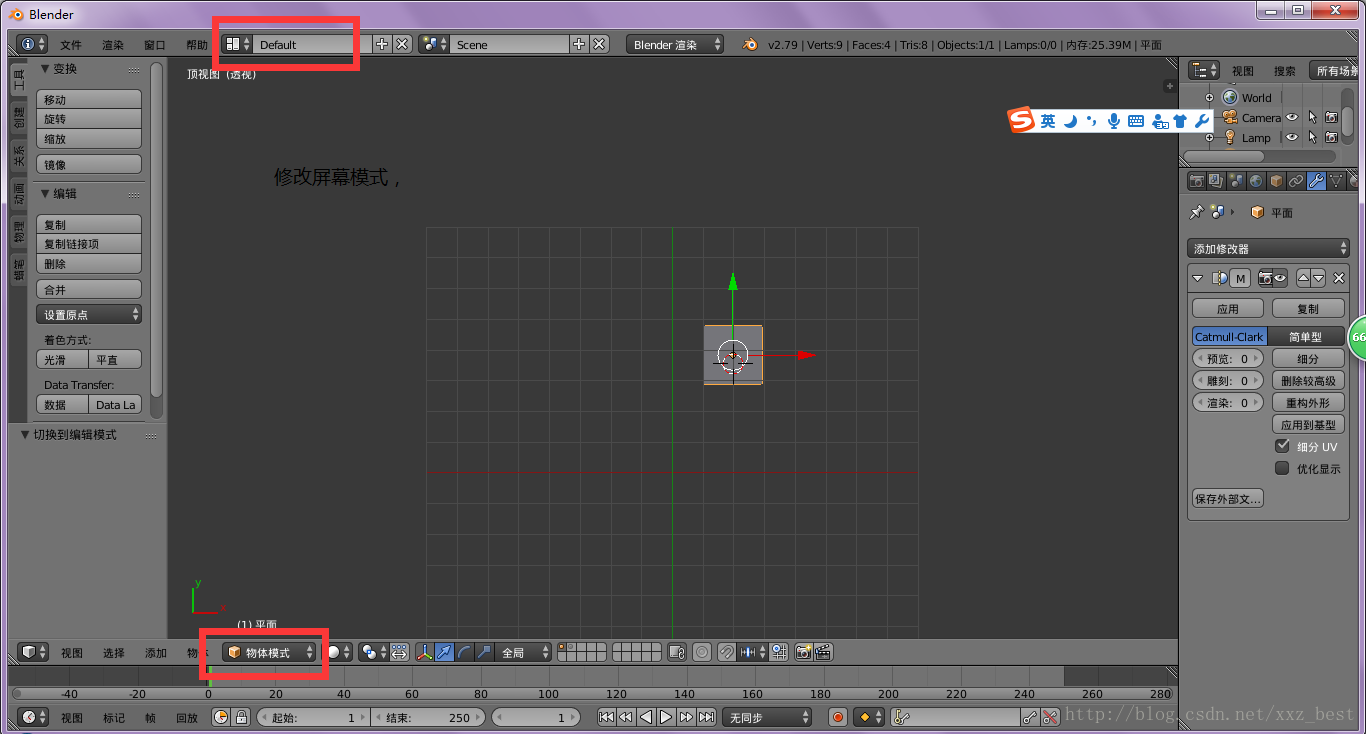Click the 预览 subdivision level slider field
The width and height of the screenshot is (1366, 734).
(x=1228, y=358)
